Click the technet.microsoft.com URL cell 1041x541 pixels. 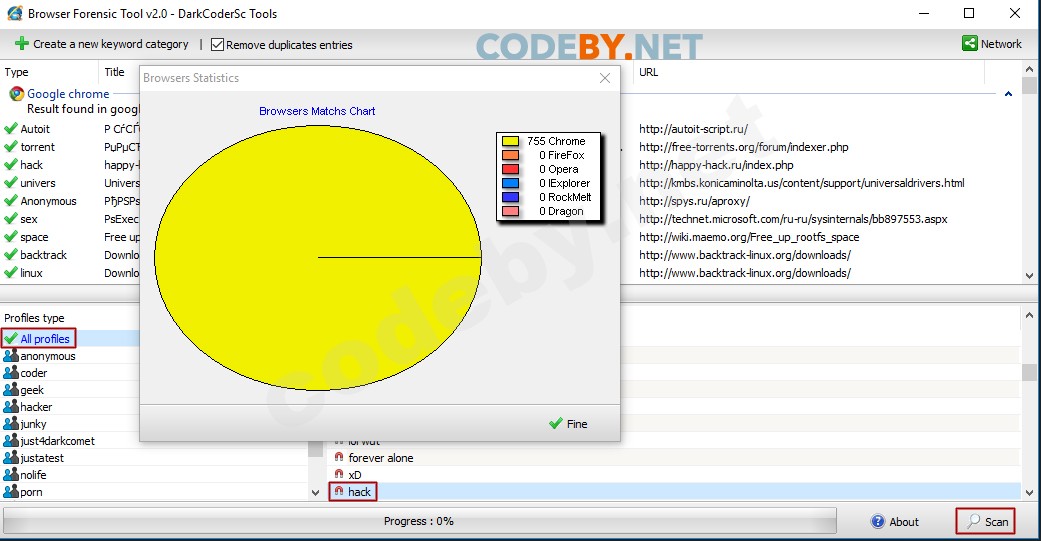click(x=793, y=219)
